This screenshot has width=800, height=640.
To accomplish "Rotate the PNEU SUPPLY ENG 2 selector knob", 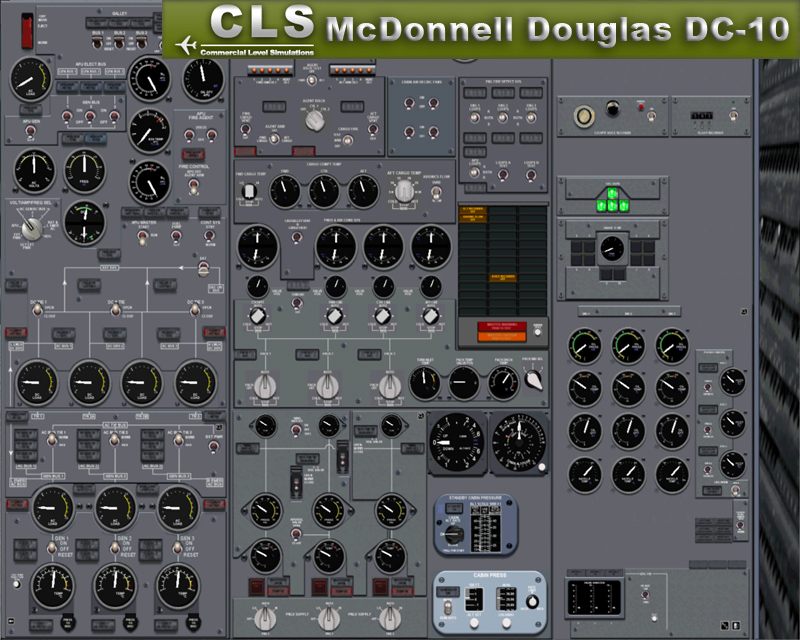I will [x=329, y=618].
